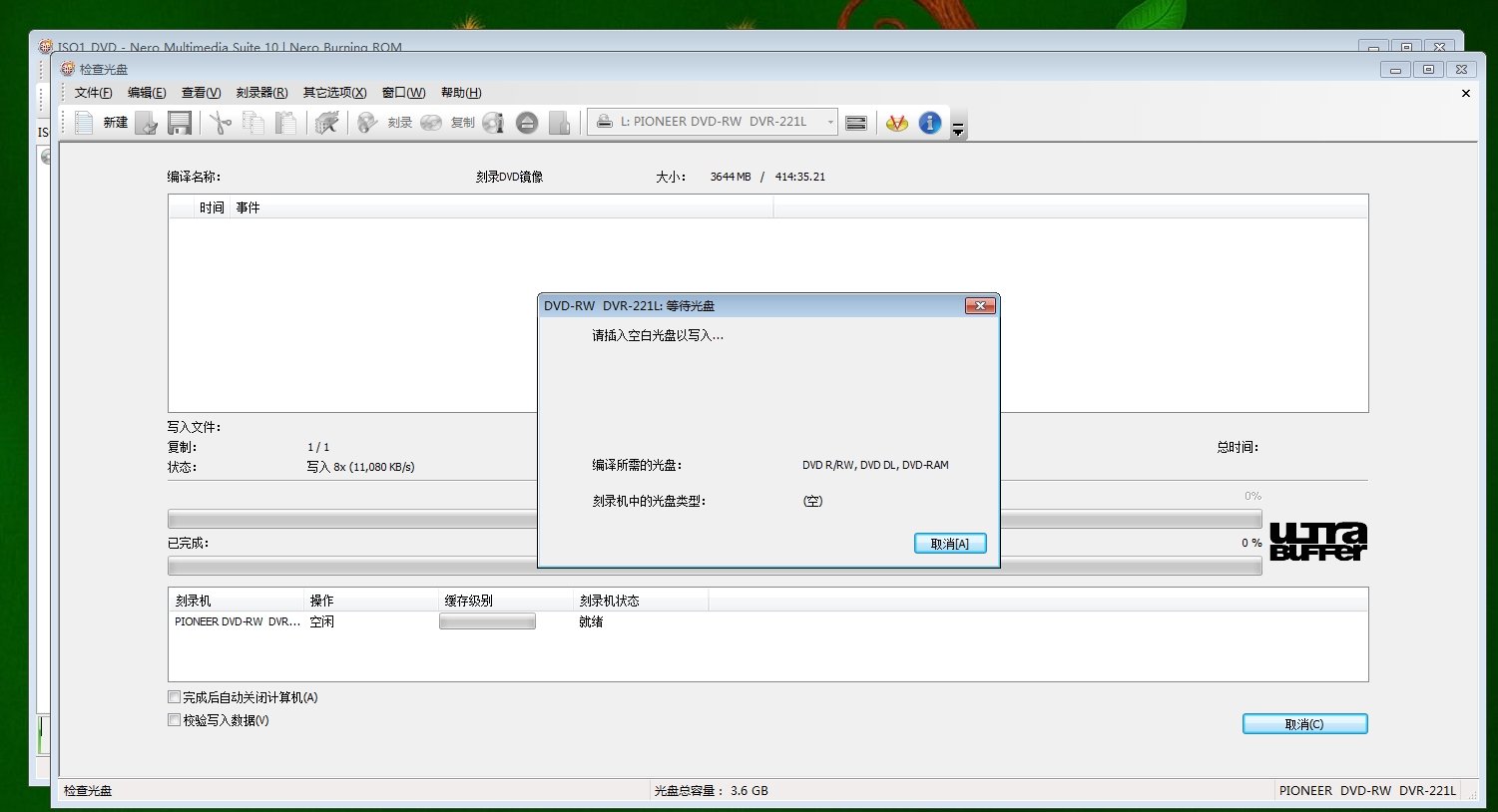Open recorder properties icon beside drive selector
Image resolution: width=1498 pixels, height=812 pixels.
coord(856,122)
